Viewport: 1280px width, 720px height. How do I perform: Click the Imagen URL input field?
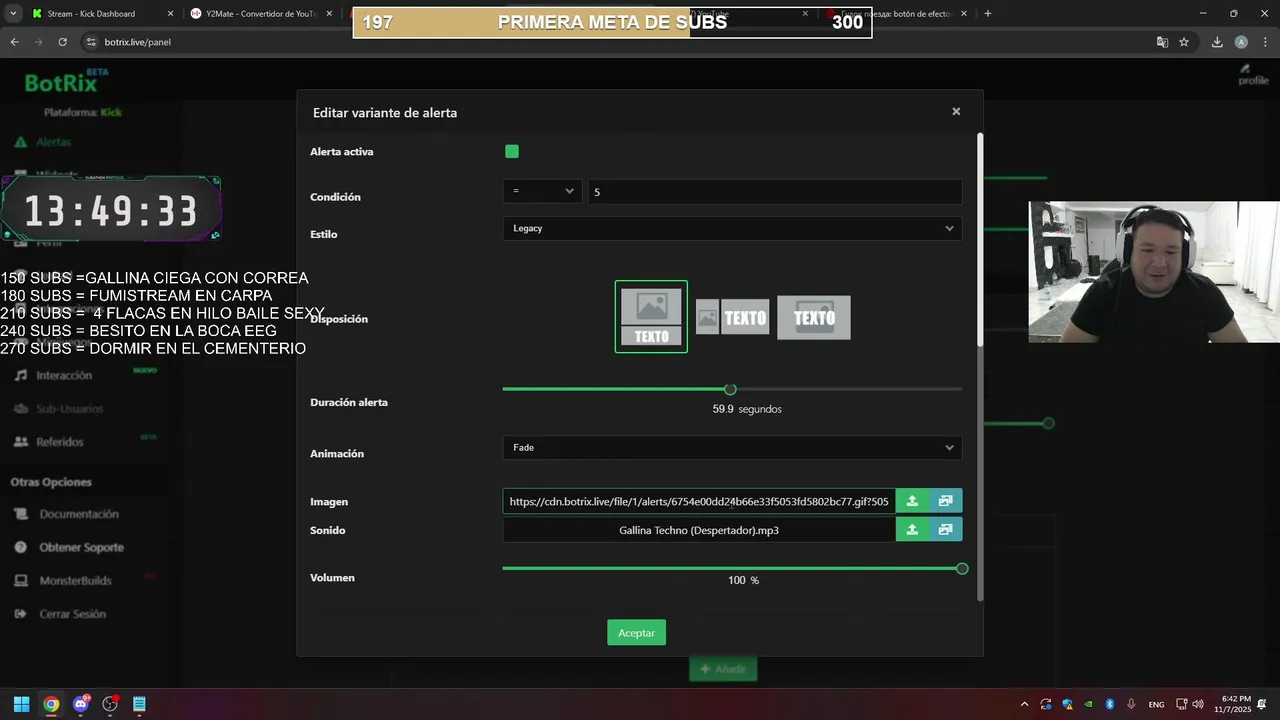699,502
